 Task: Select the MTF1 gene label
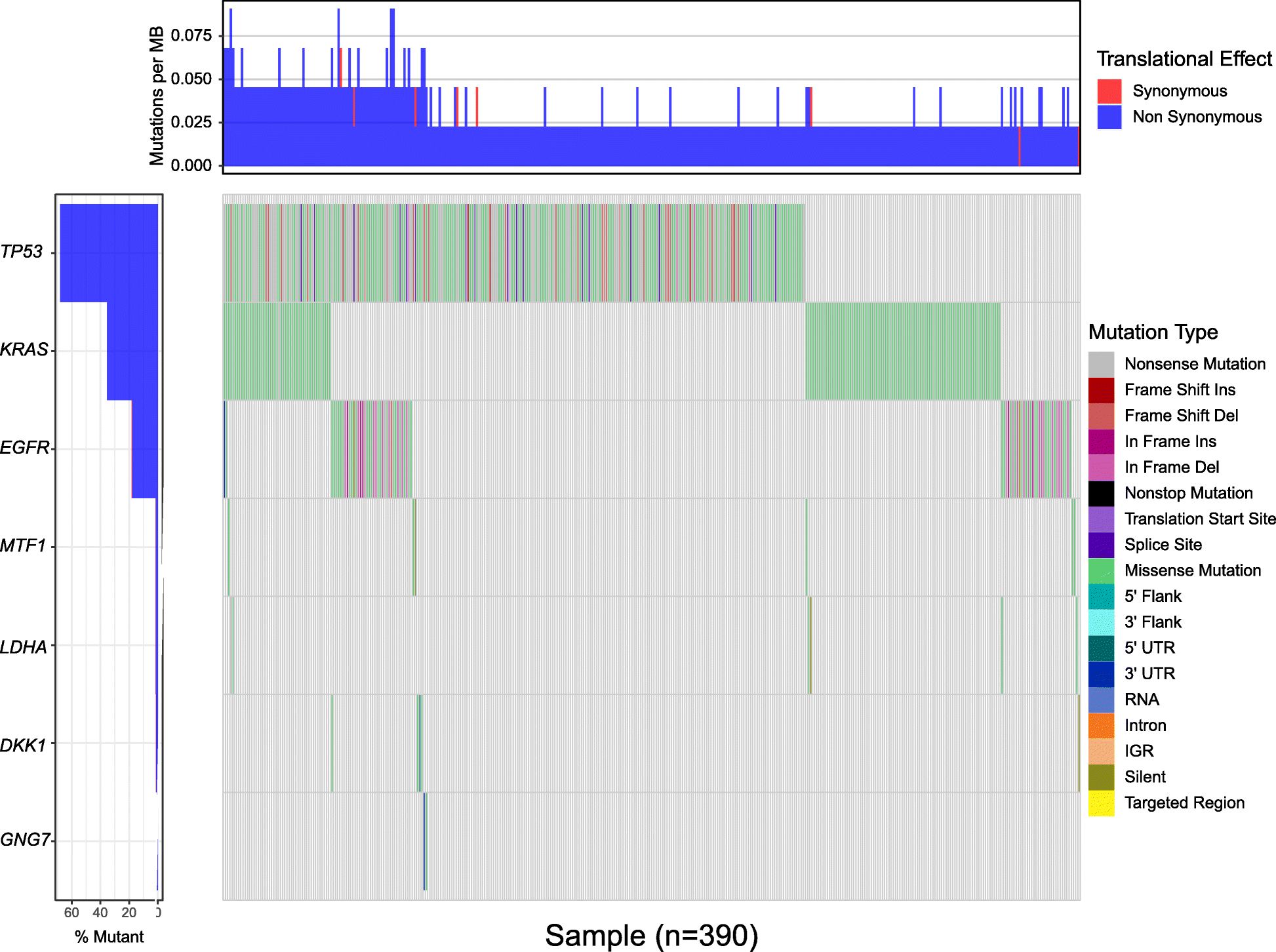(x=23, y=545)
